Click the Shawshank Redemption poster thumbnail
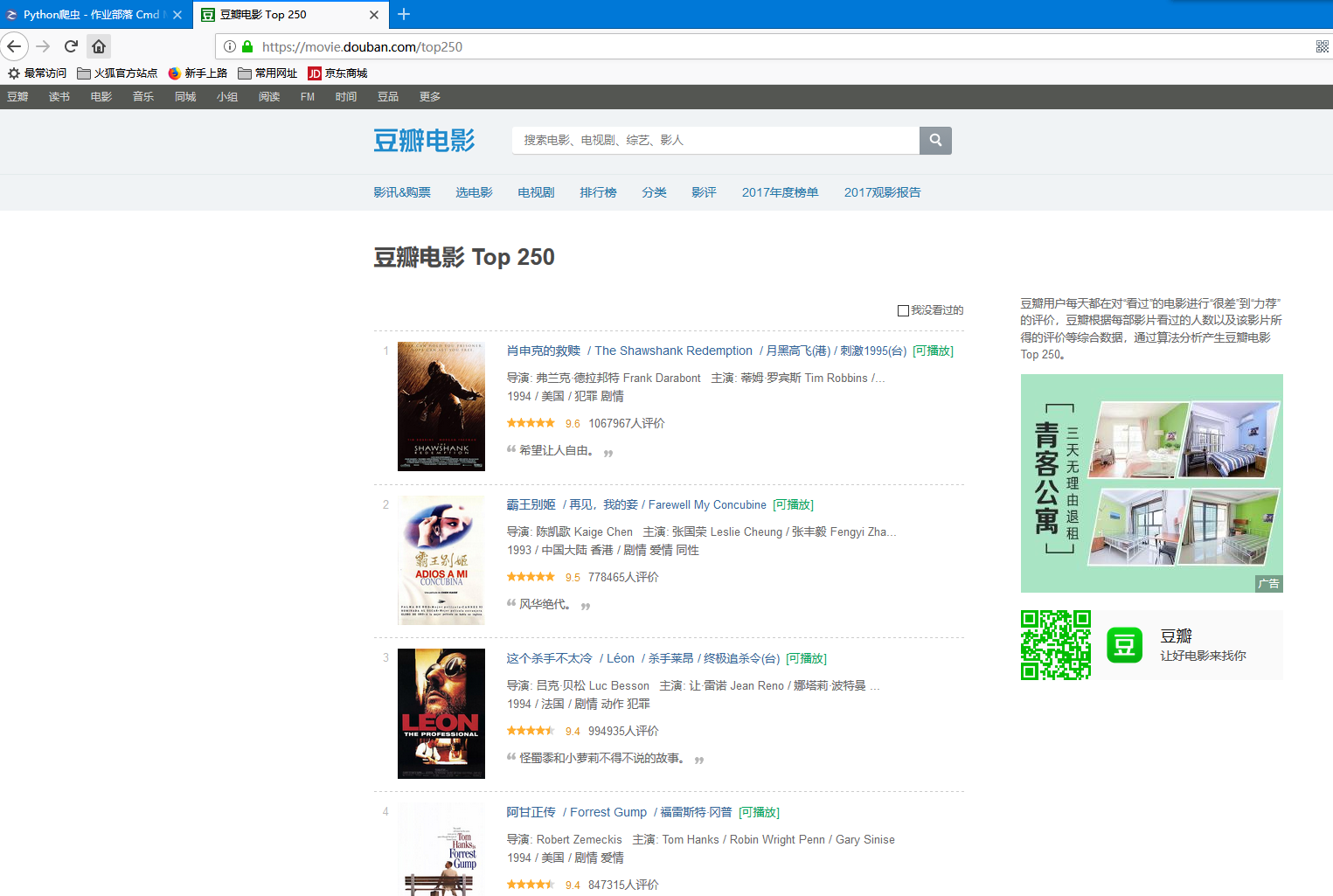Image resolution: width=1333 pixels, height=896 pixels. pyautogui.click(x=441, y=406)
